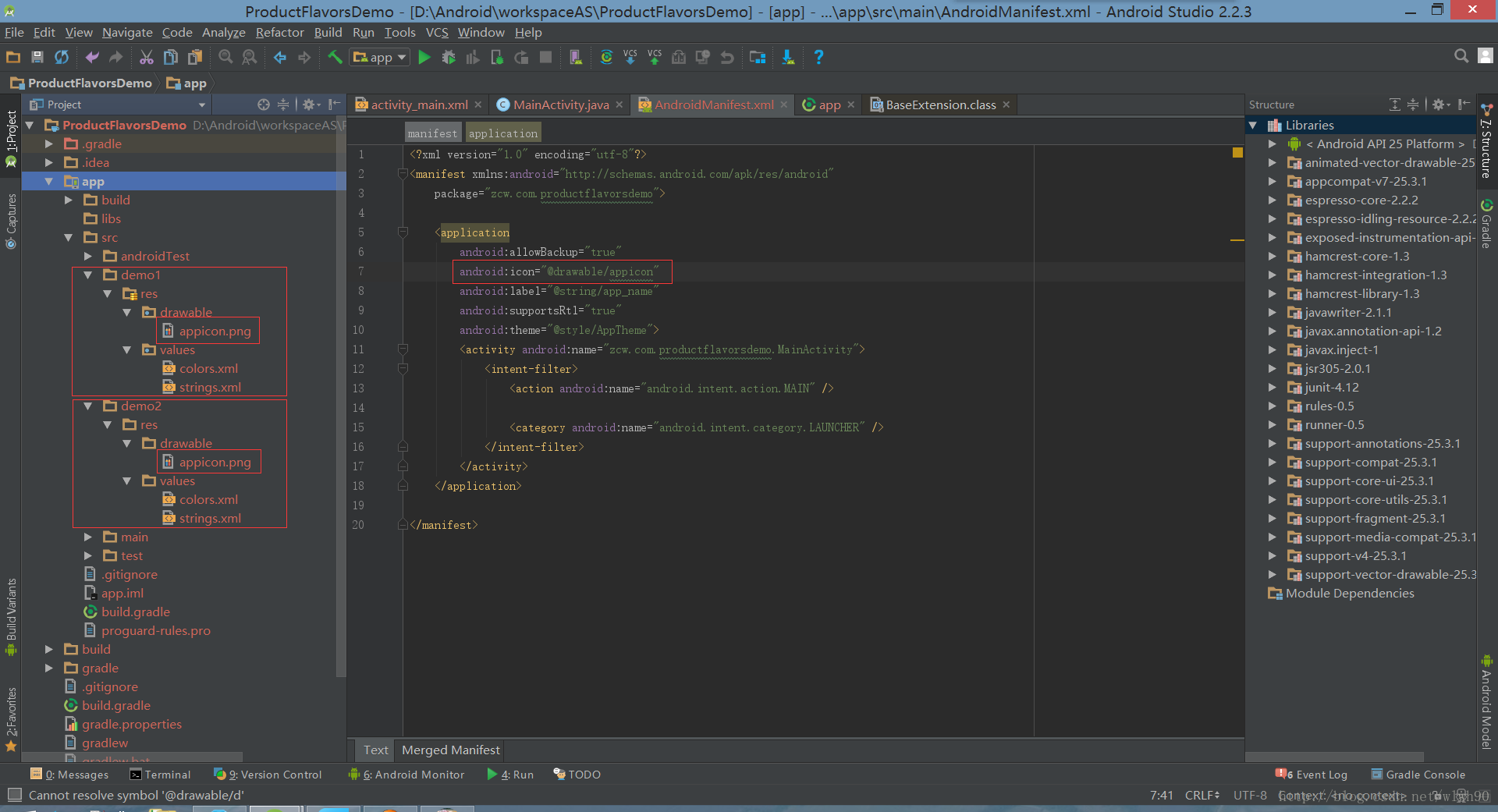Switch to BaseExtension.class editor tab
Image resolution: width=1498 pixels, height=812 pixels.
[940, 105]
